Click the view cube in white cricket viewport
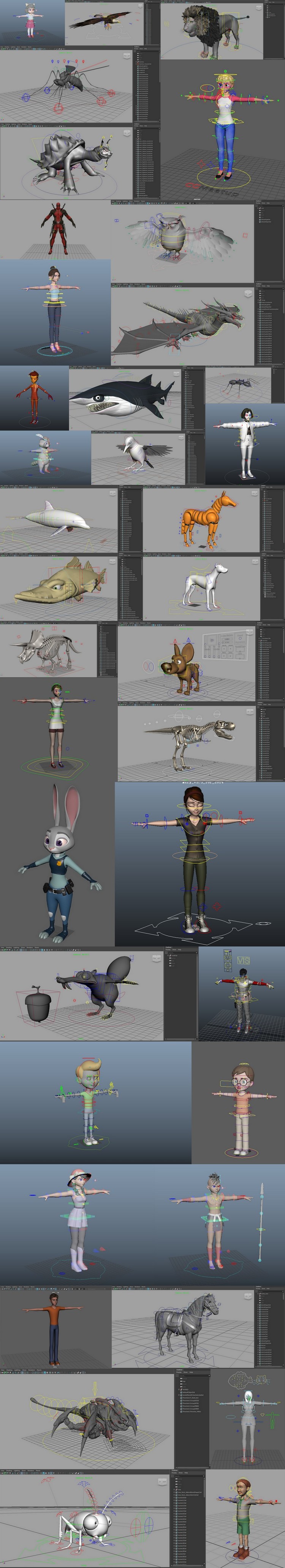This screenshot has width=285, height=1568. (163, 1481)
